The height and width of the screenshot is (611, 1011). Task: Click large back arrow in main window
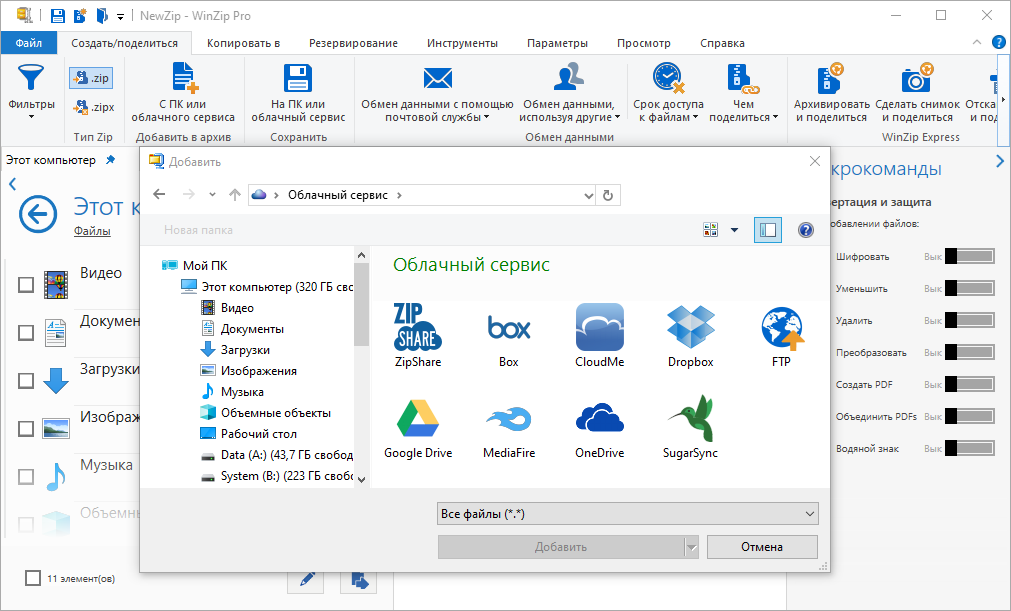tap(38, 214)
